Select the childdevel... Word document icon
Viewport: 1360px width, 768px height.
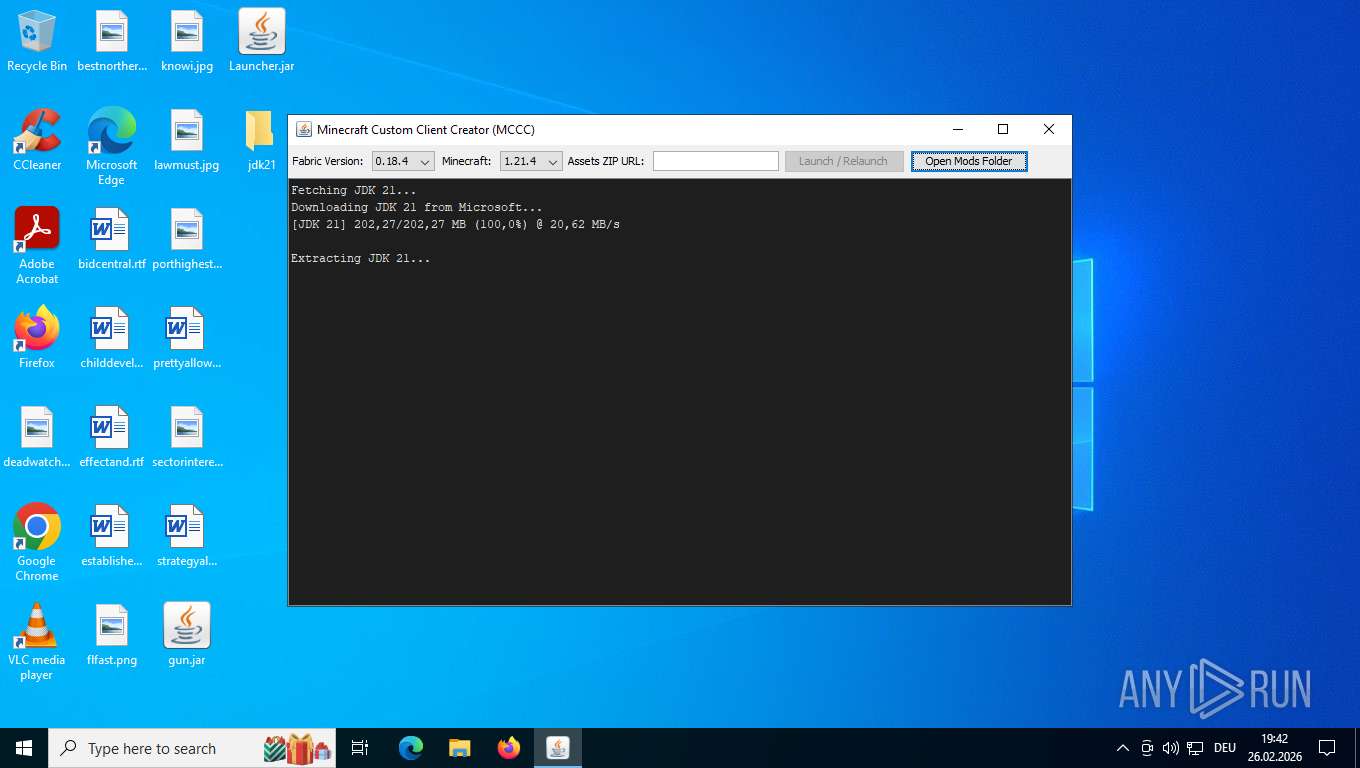pyautogui.click(x=112, y=338)
